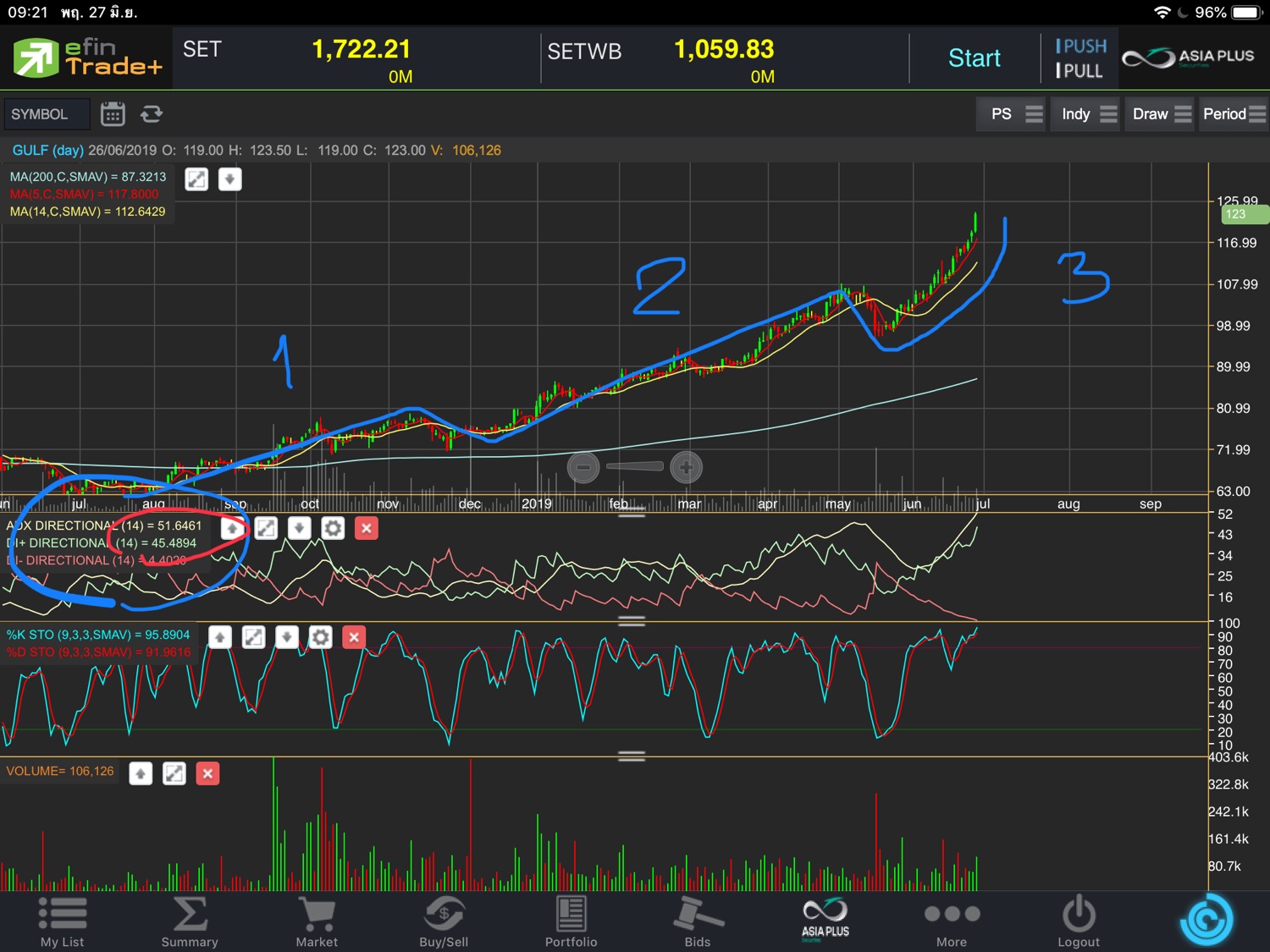Tap the MA(5,C,SMAV) legend line
The image size is (1270, 952).
click(x=84, y=194)
